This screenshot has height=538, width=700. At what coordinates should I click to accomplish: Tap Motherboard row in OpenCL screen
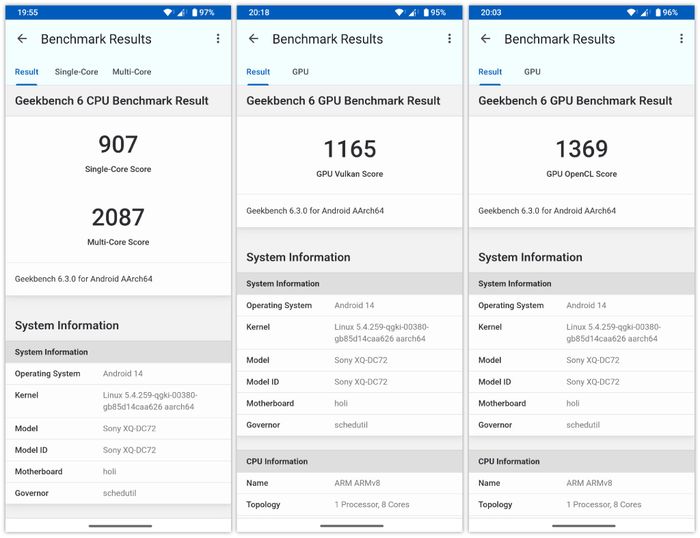(x=582, y=403)
